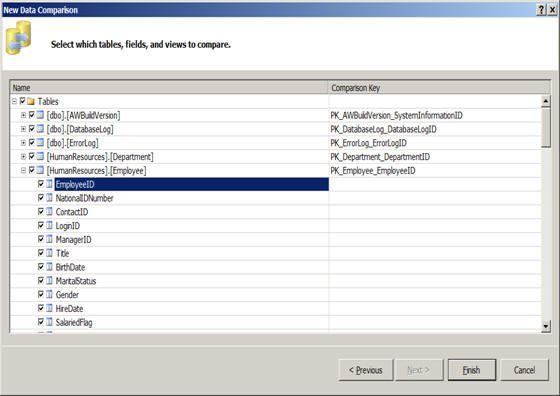
Task: Select the PK_ErrorLog_ErrorLogID key cell
Action: click(435, 143)
